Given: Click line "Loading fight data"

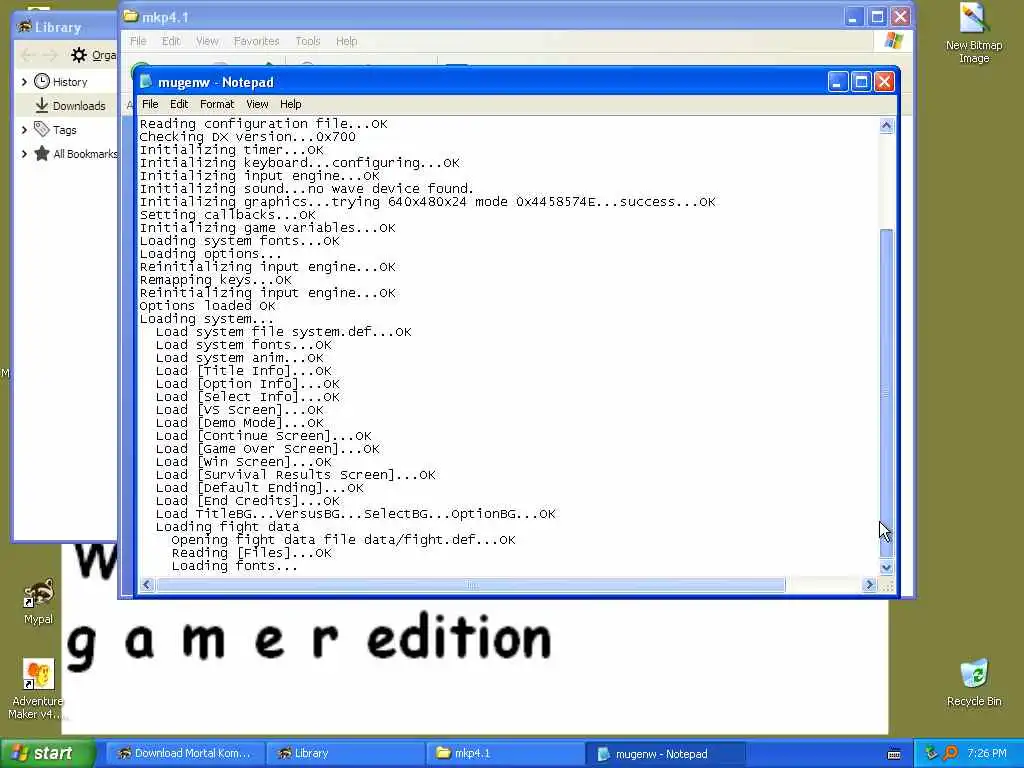Looking at the screenshot, I should tap(227, 526).
